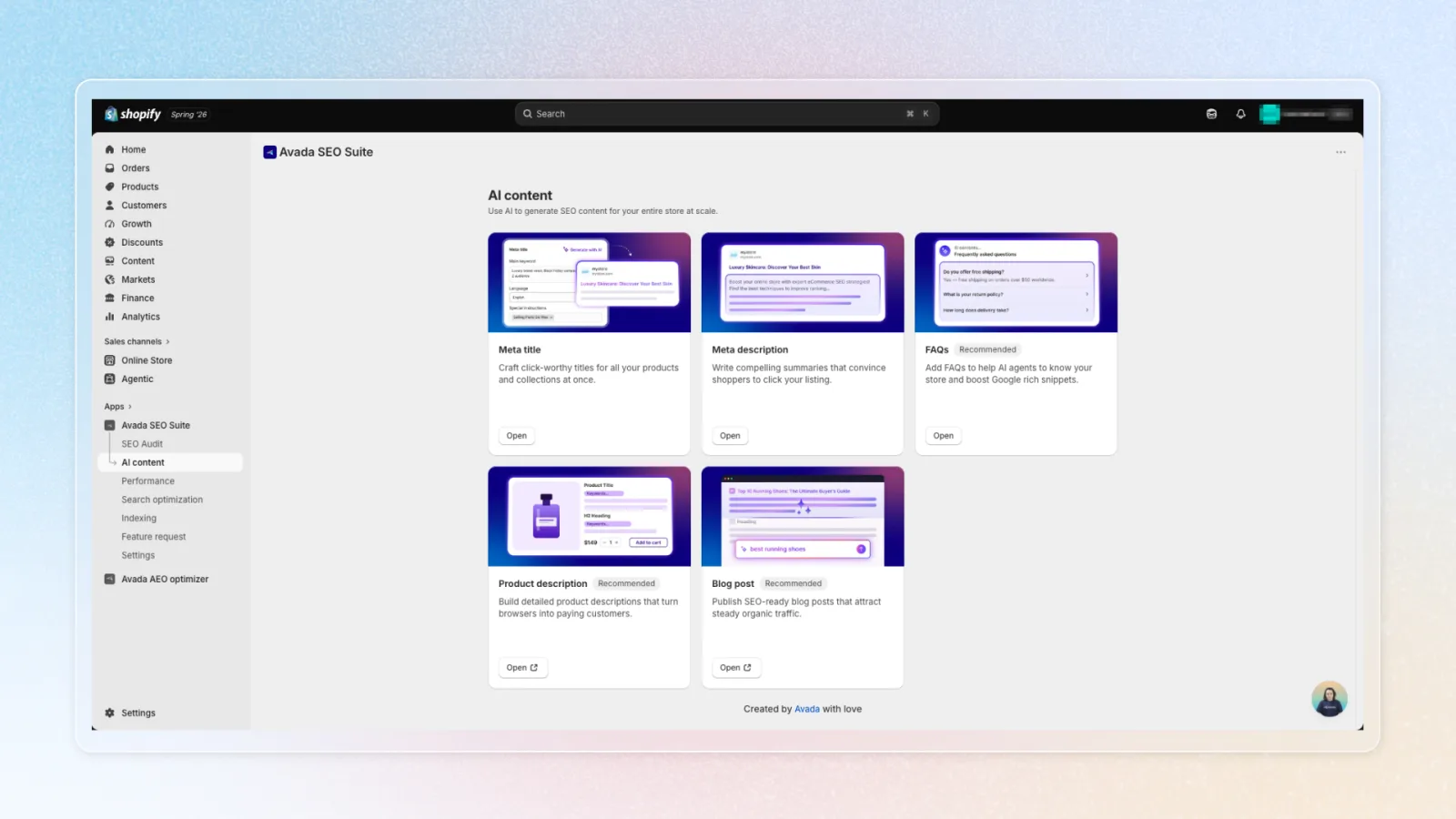
Task: Click the Markets globe icon
Action: (x=109, y=279)
